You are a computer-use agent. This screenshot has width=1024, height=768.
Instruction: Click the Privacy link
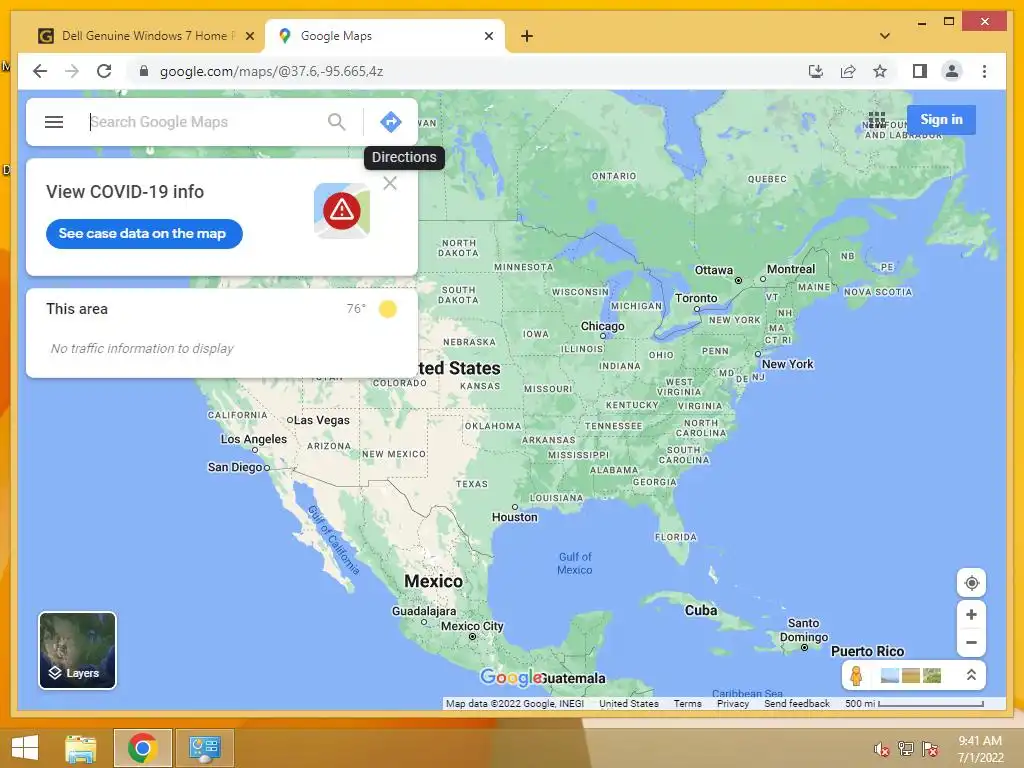(733, 703)
